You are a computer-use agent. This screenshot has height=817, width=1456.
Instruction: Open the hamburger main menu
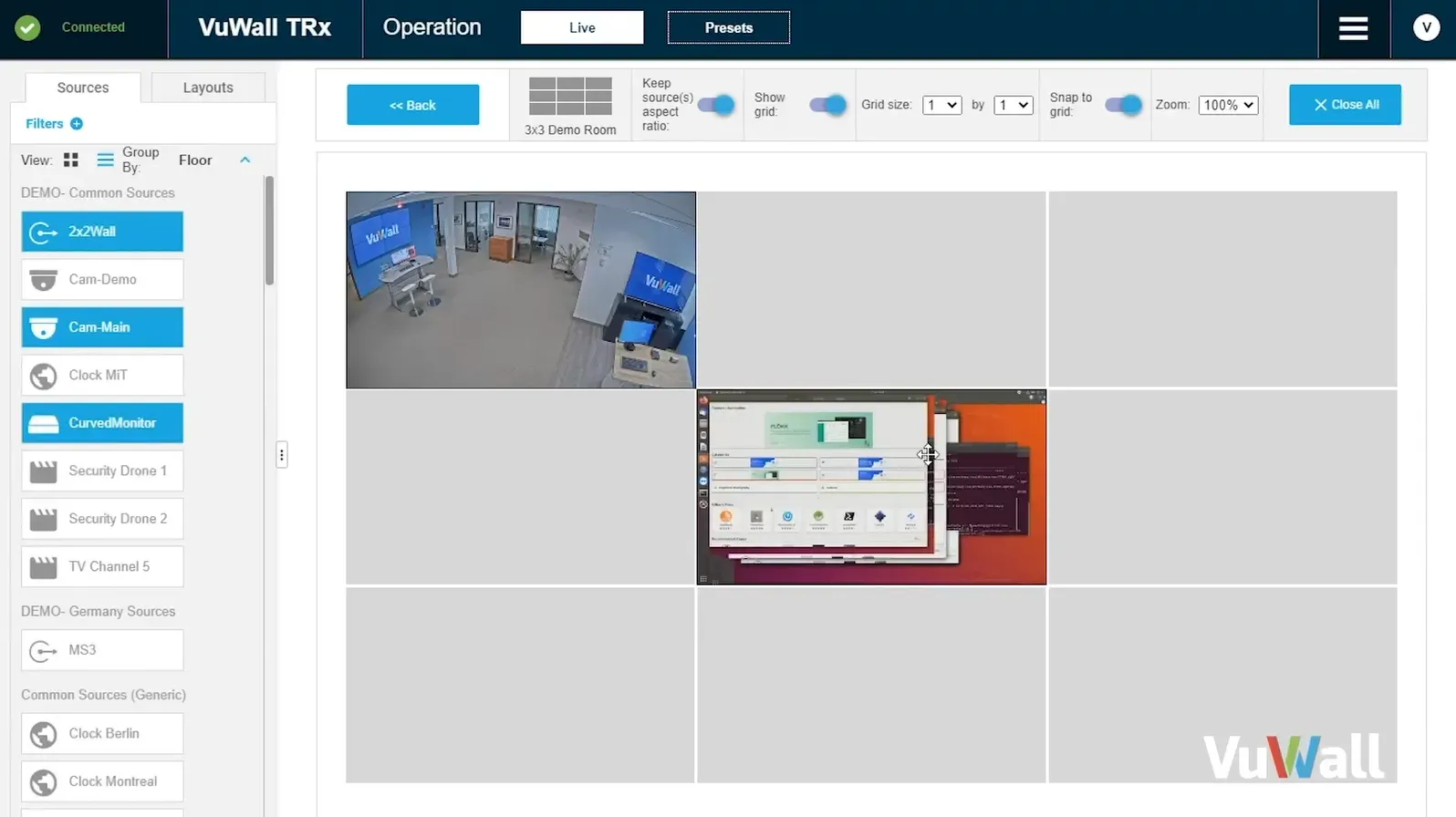[x=1353, y=28]
